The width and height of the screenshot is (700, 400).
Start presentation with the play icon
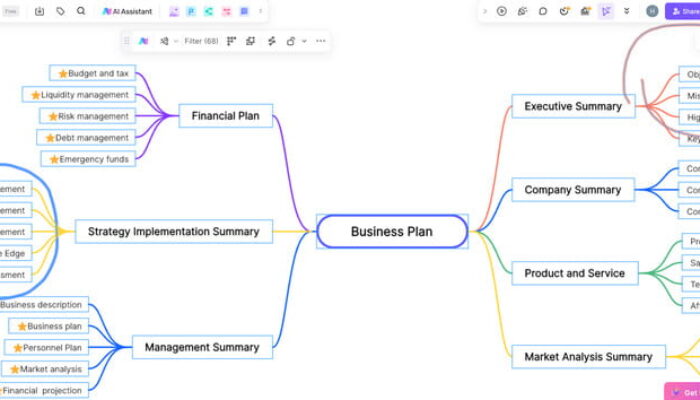click(x=502, y=11)
